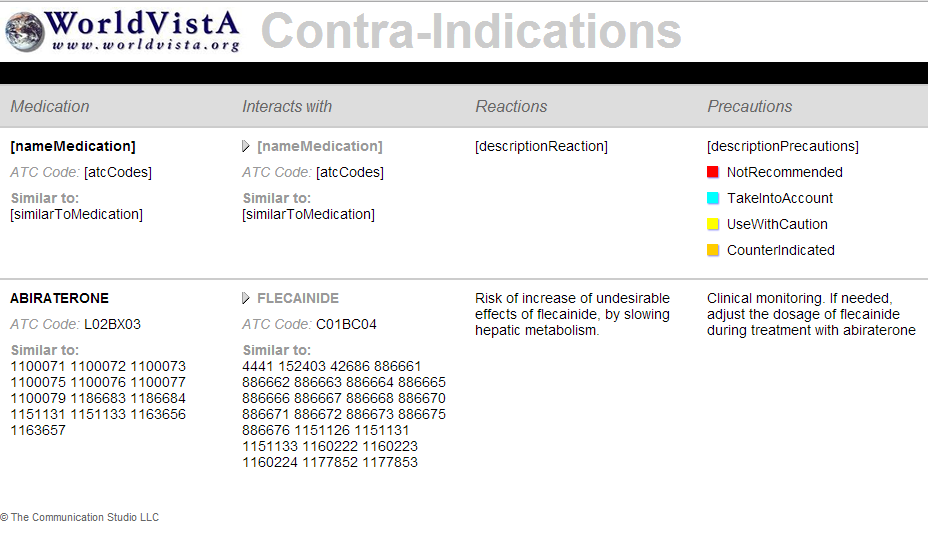Select the Precautions column header
This screenshot has width=928, height=537.
click(749, 107)
